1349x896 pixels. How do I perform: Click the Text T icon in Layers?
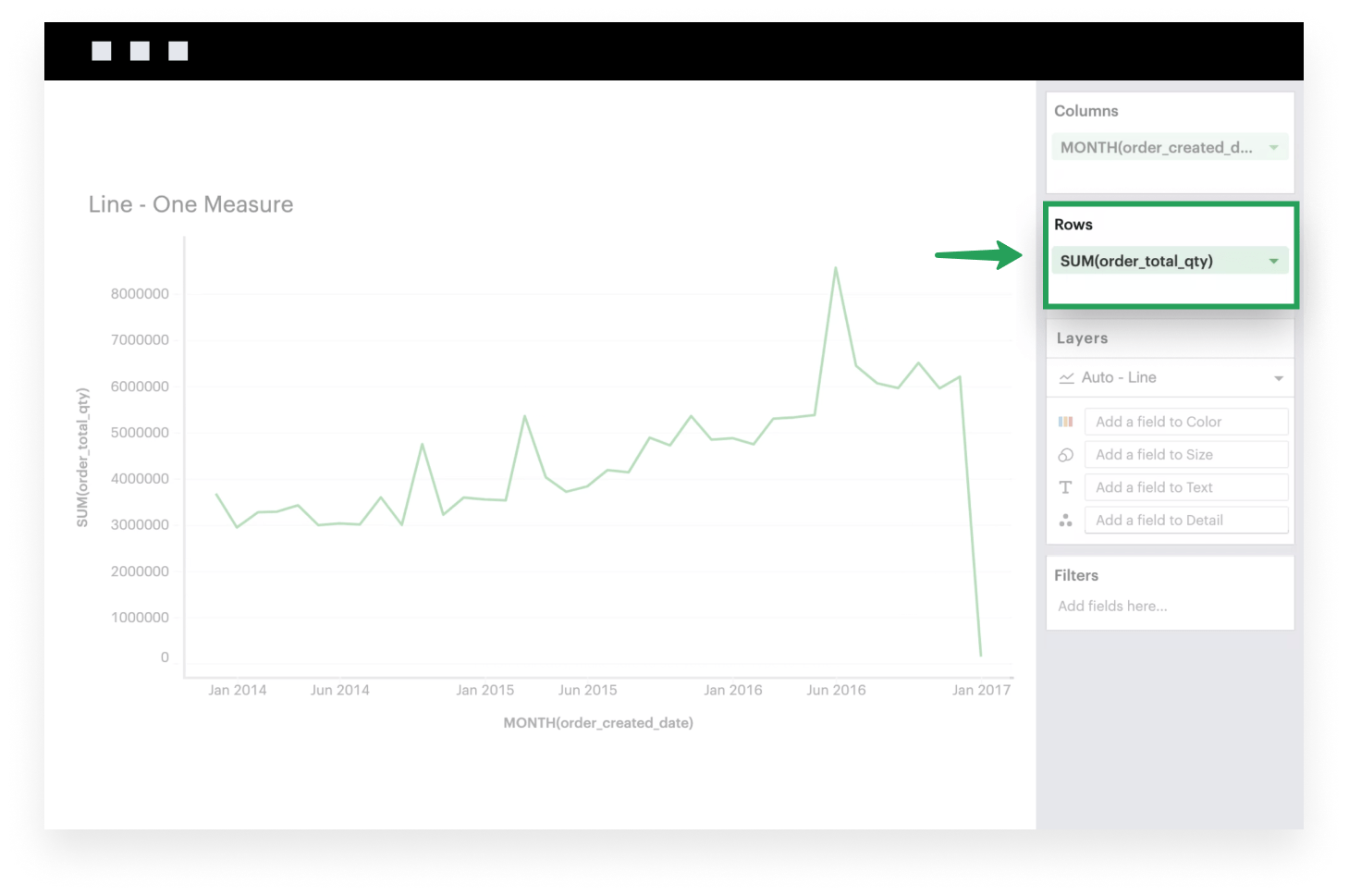click(1065, 487)
